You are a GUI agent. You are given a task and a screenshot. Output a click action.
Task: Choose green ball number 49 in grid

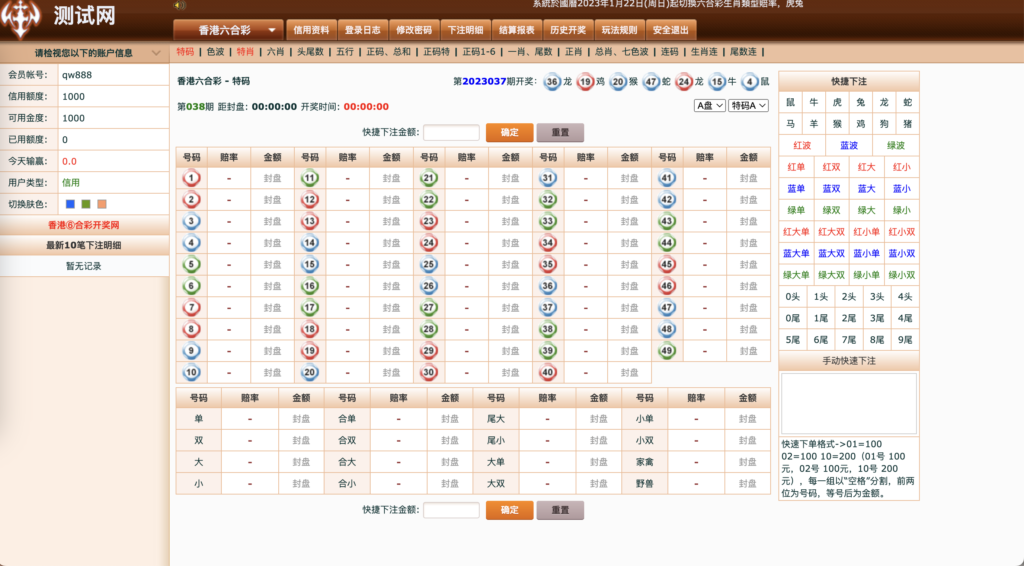tap(667, 350)
